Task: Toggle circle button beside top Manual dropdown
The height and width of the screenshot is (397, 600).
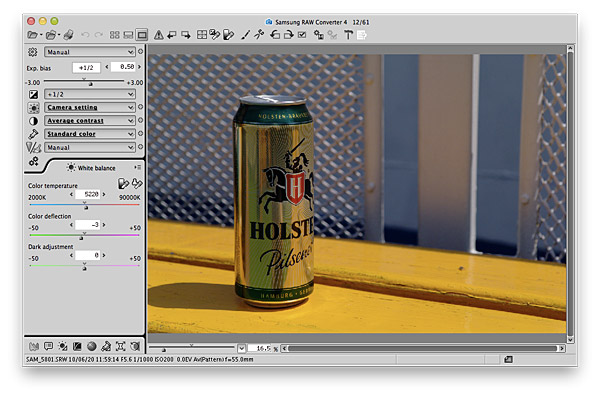Action: point(140,51)
